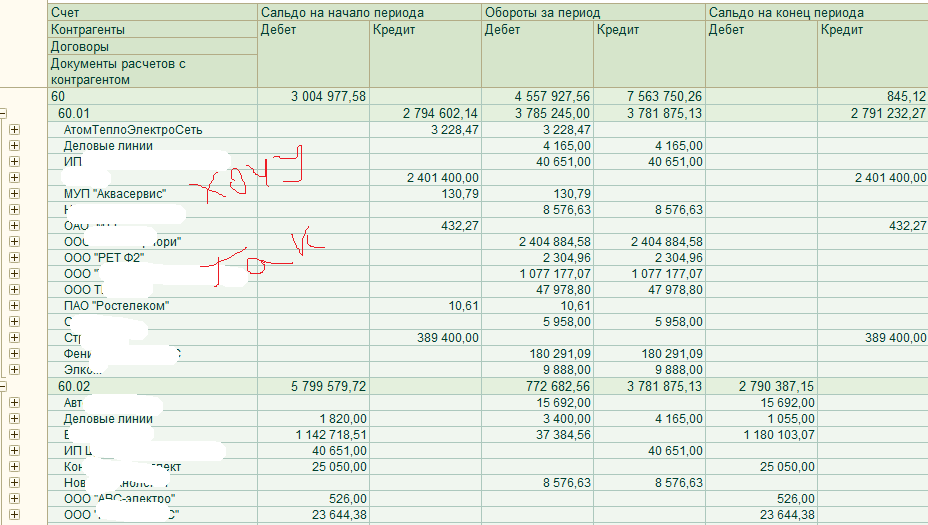
Task: Expand Деловые линии under account 60.01
Action: click(14, 146)
